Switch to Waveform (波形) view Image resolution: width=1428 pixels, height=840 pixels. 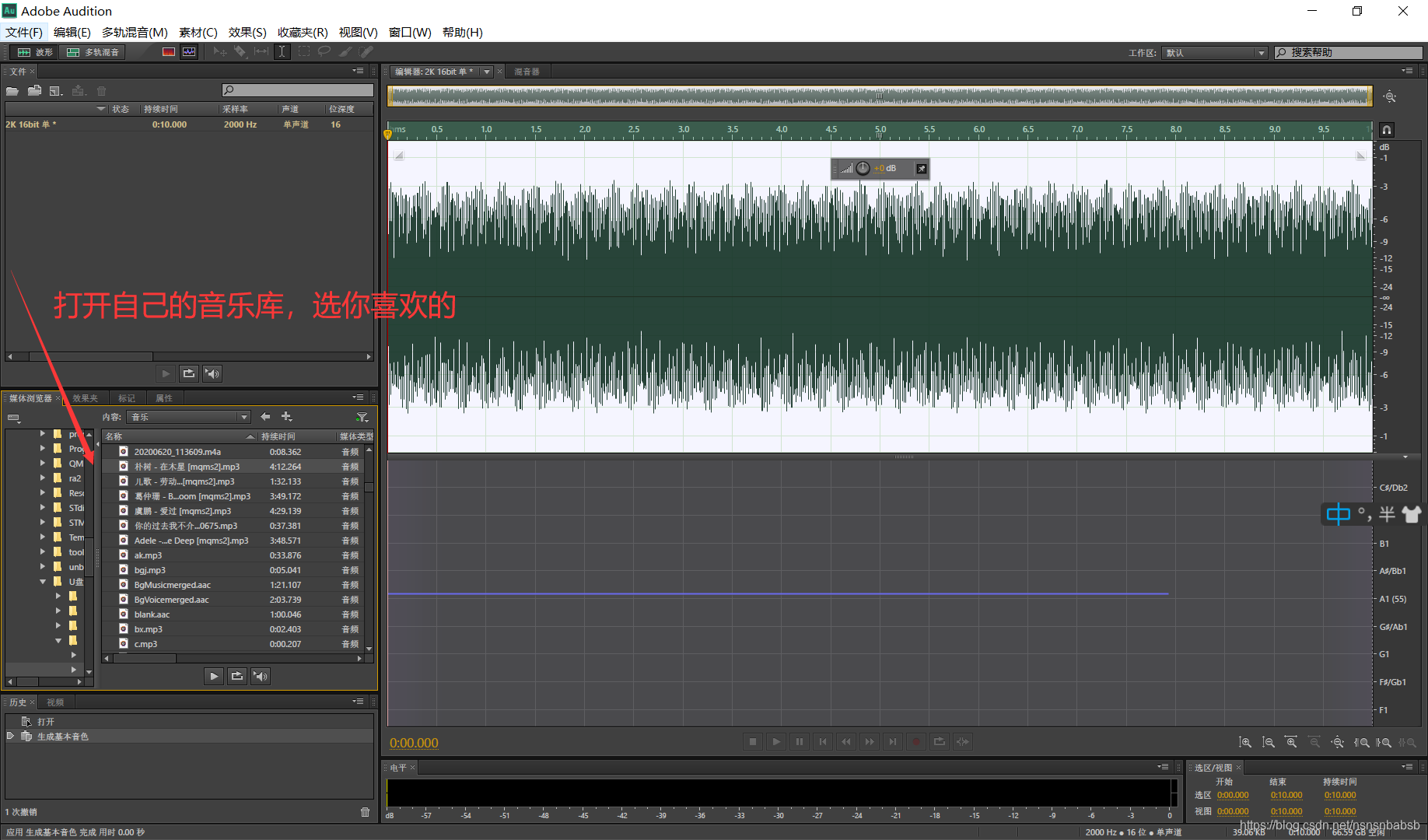tap(35, 52)
